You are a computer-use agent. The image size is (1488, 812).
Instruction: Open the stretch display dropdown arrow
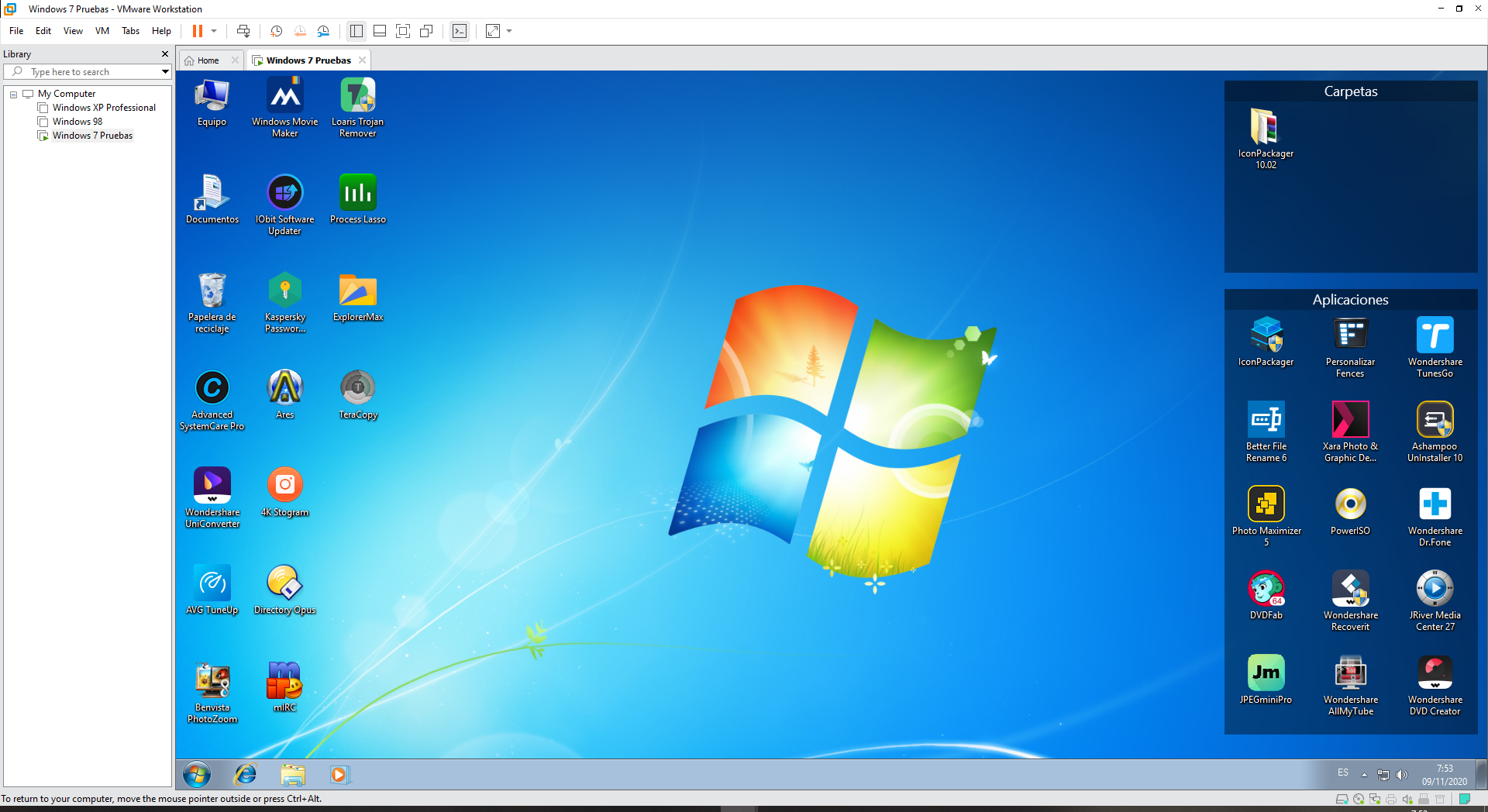(509, 31)
